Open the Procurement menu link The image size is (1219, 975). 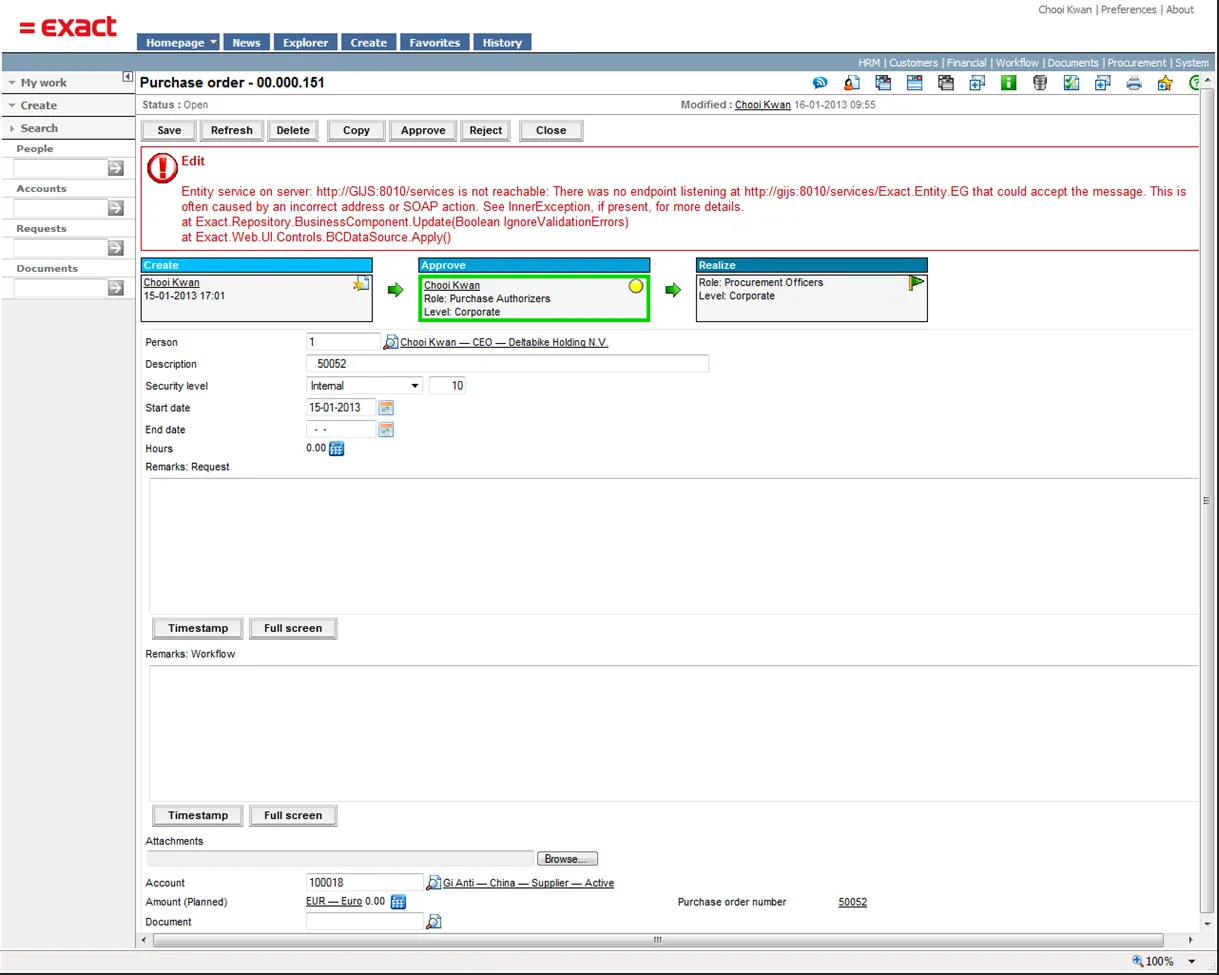pos(1136,63)
